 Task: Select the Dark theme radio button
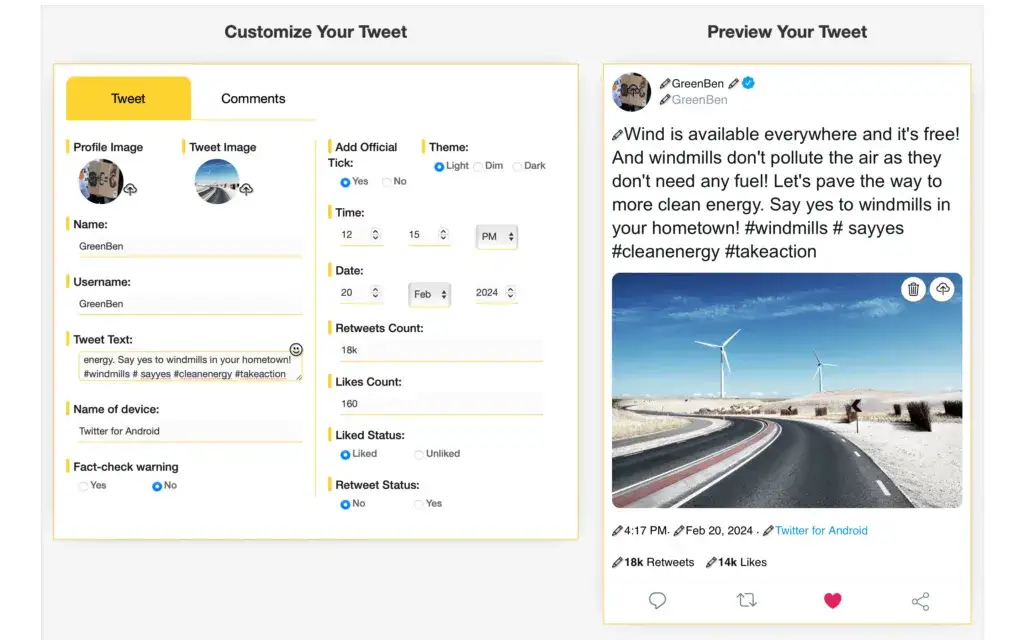[x=517, y=166]
